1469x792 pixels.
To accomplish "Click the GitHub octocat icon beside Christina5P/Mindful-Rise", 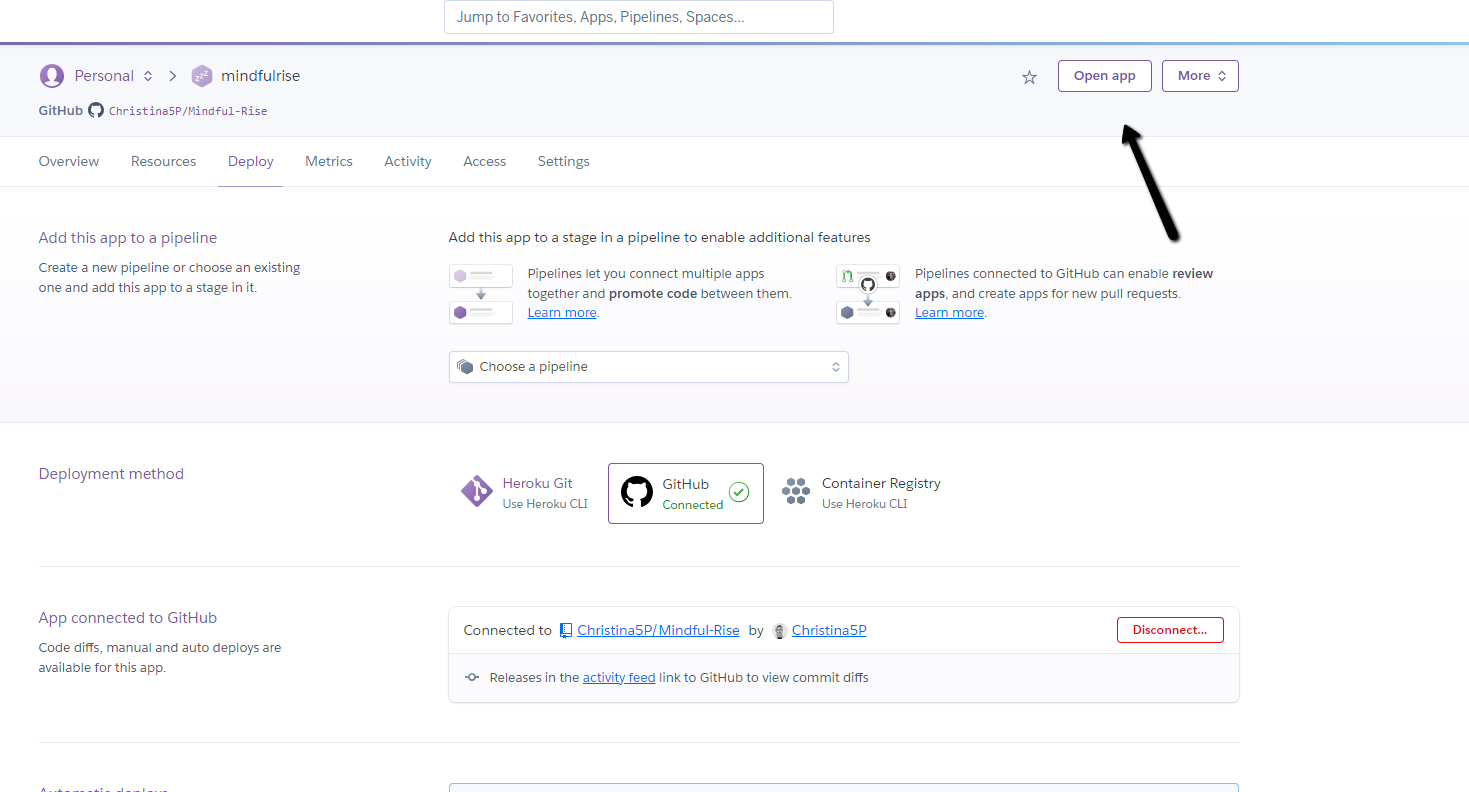I will (x=96, y=110).
